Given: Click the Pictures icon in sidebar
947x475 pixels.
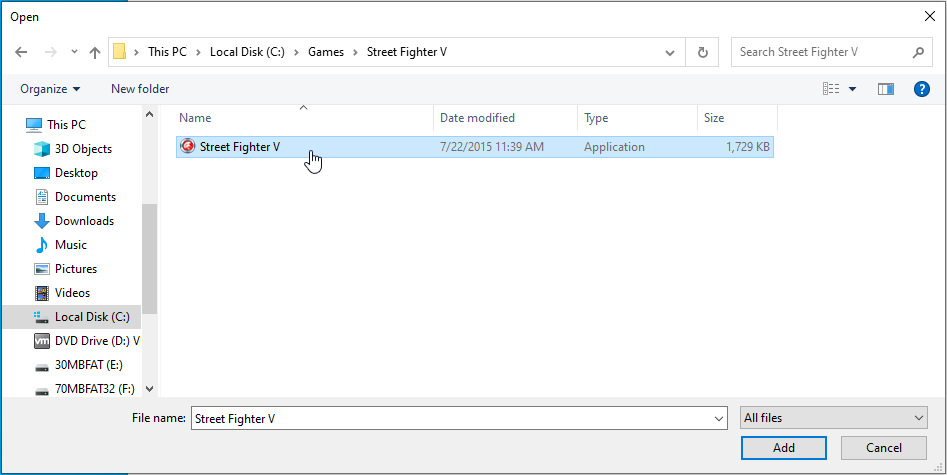Looking at the screenshot, I should 42,269.
